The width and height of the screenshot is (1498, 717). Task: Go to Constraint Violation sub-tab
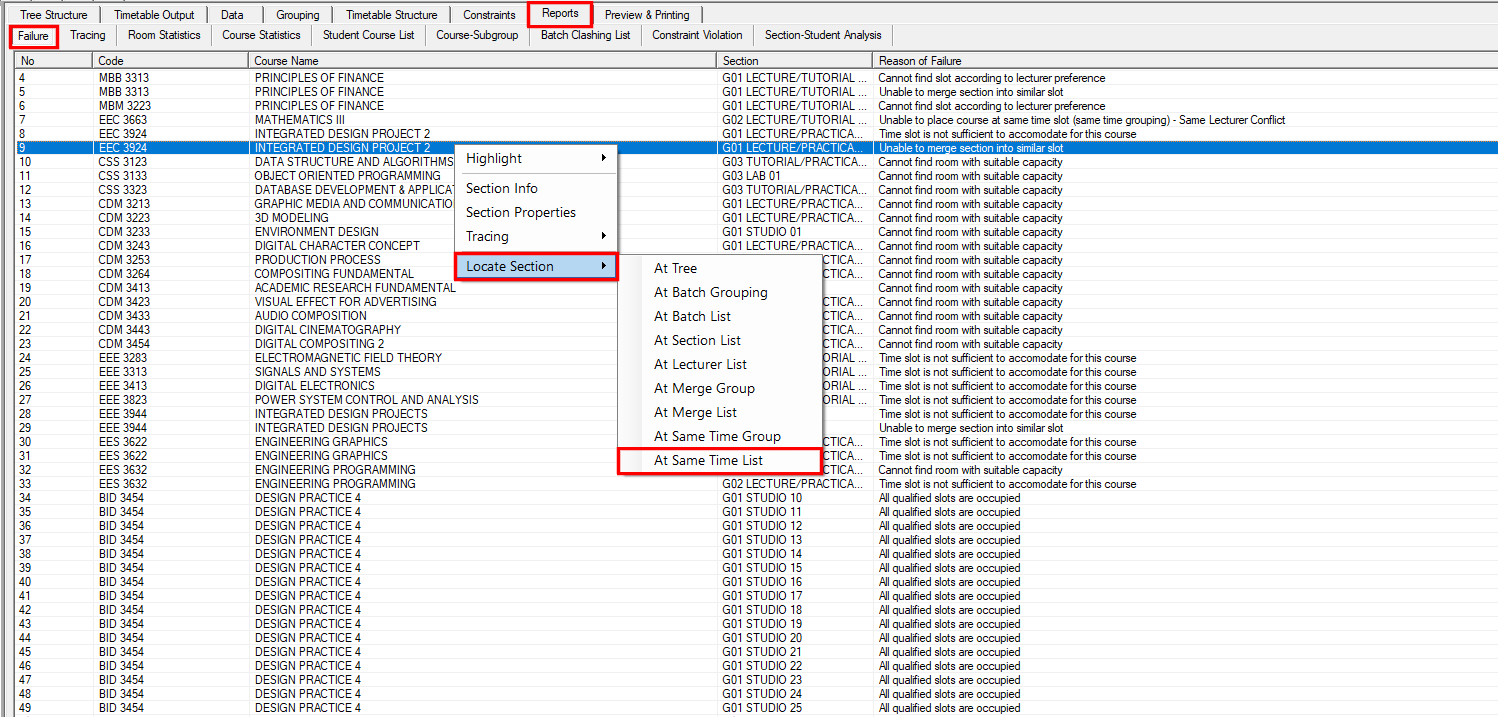click(x=697, y=35)
